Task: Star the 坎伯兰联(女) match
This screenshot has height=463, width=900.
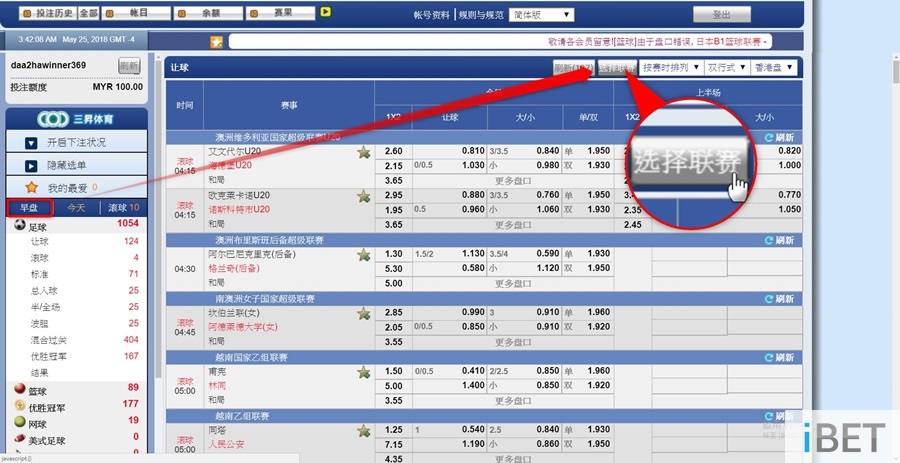Action: [x=363, y=313]
